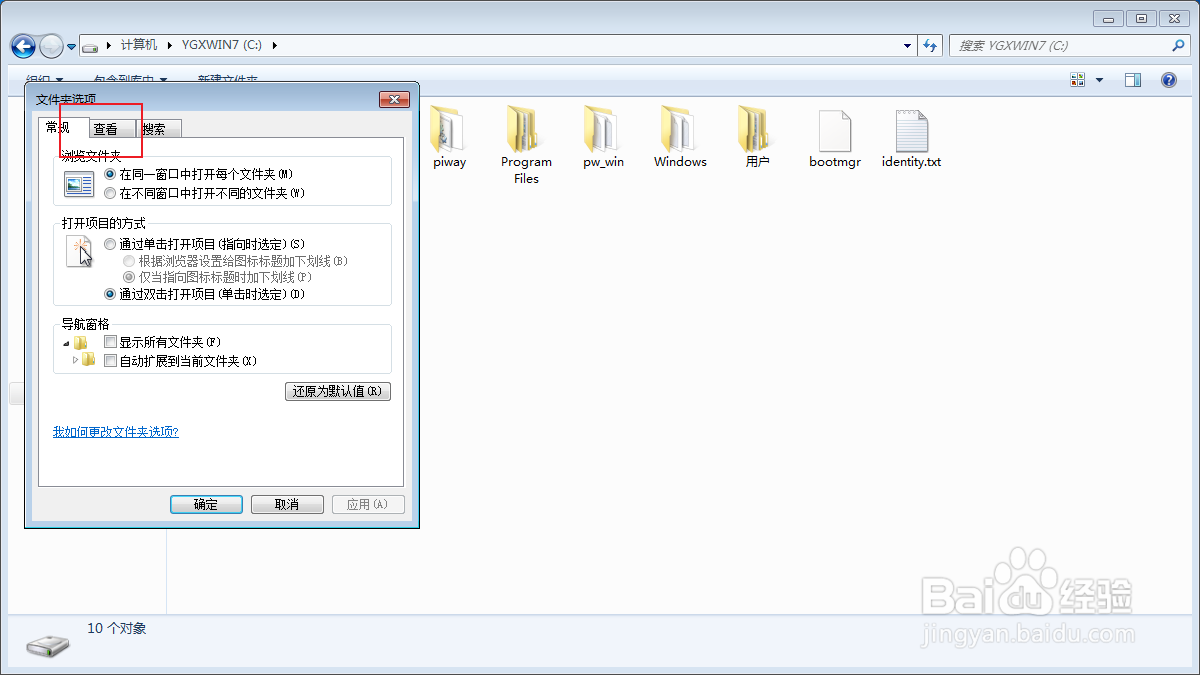Viewport: 1200px width, 675px height.
Task: Click the 应用(A) button
Action: point(368,504)
